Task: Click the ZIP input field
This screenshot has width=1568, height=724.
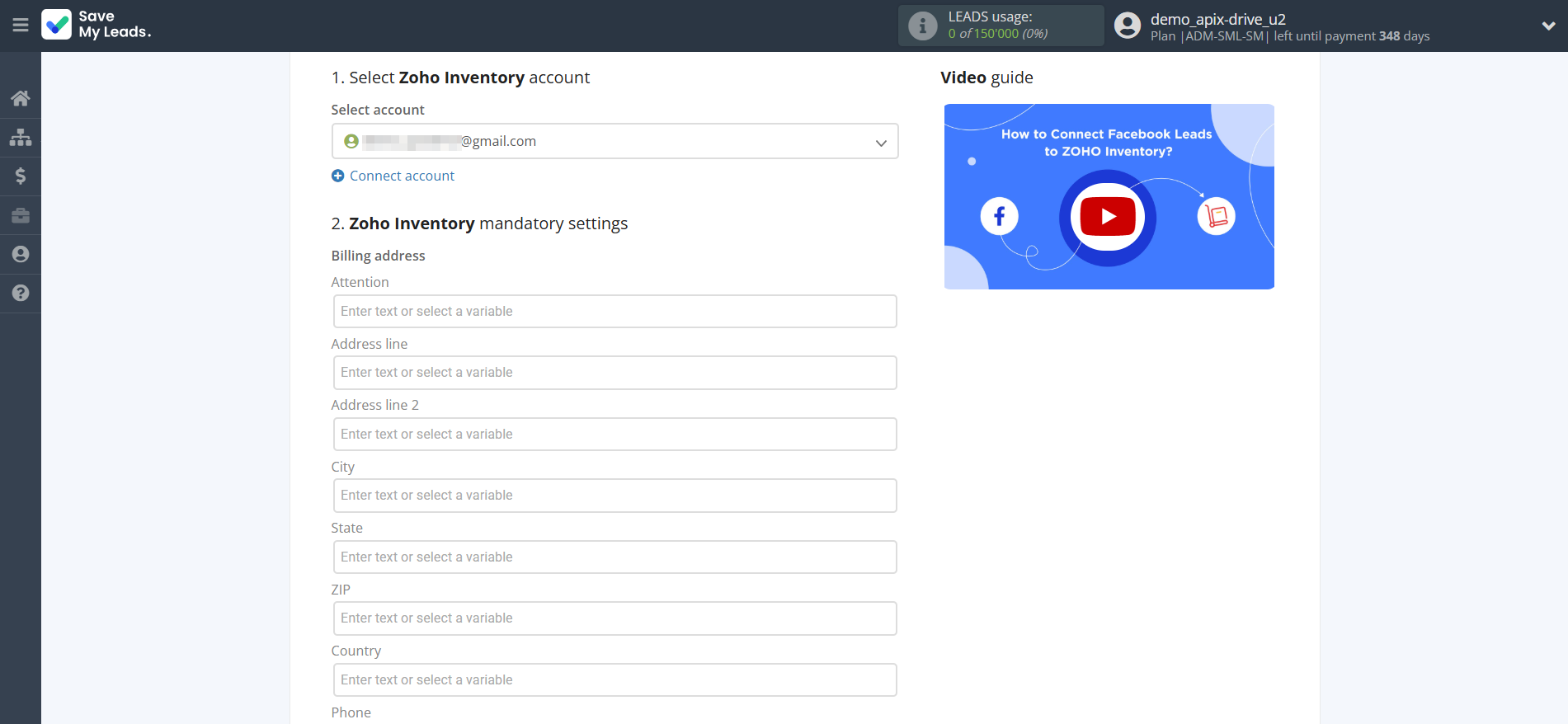Action: 614,618
